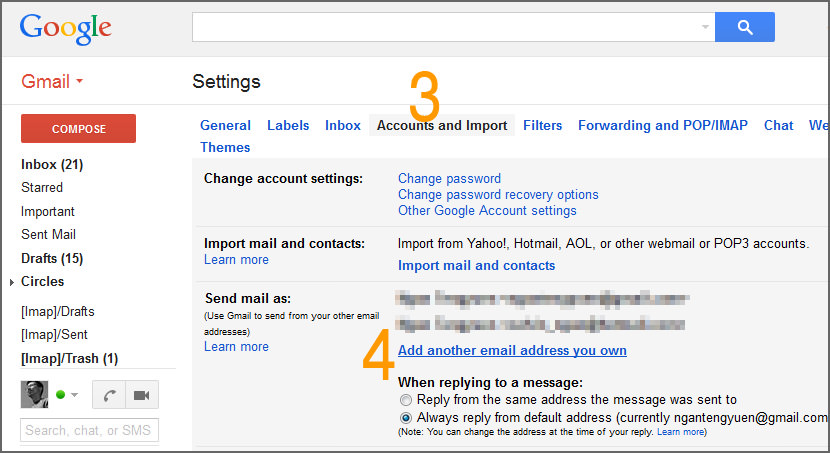Click Learn more under Import mail and contacts
Image resolution: width=830 pixels, height=453 pixels.
pyautogui.click(x=237, y=260)
